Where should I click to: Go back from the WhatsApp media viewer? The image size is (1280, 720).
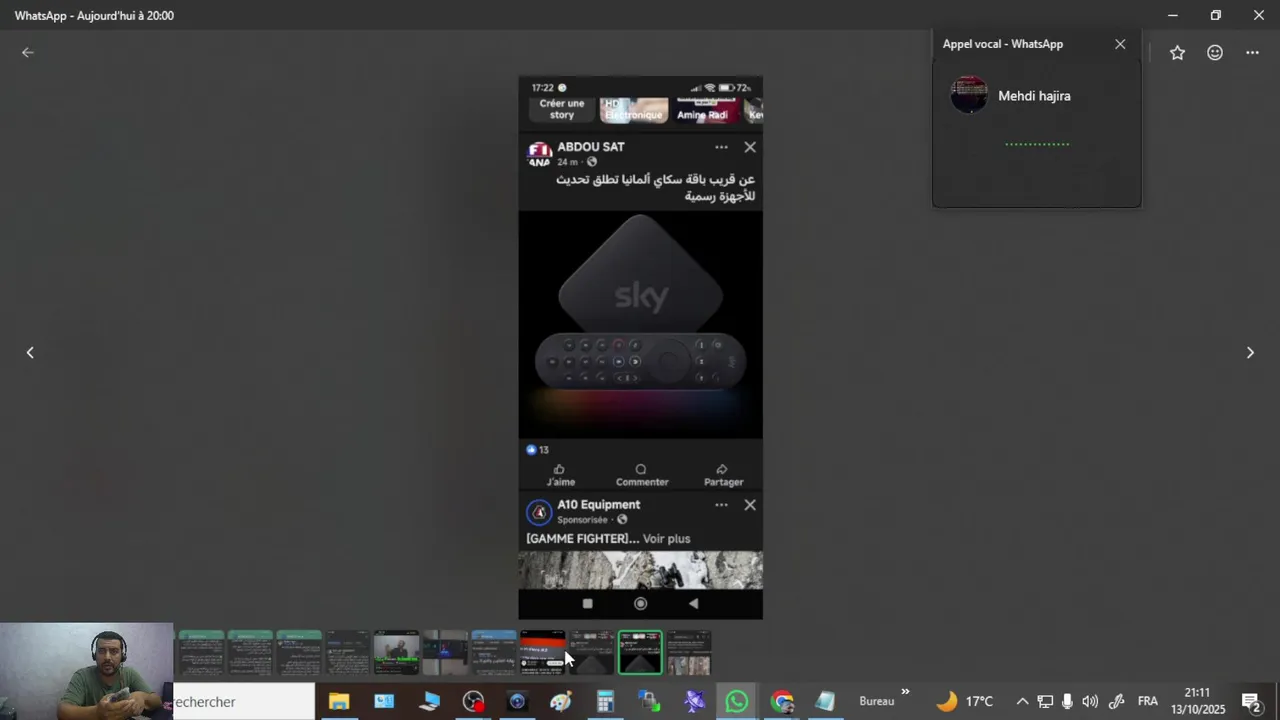pos(28,53)
